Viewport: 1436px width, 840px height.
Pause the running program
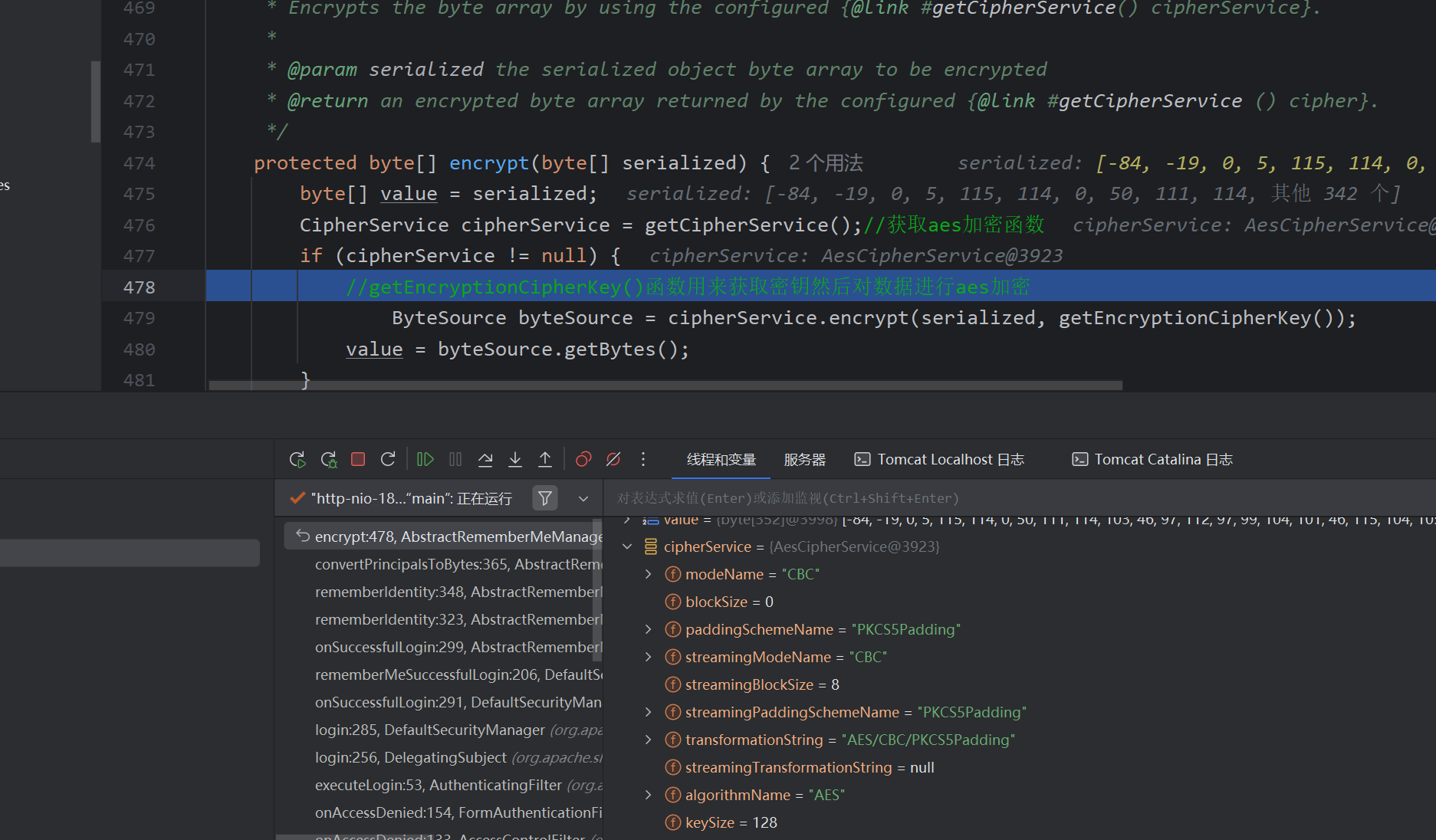point(455,459)
